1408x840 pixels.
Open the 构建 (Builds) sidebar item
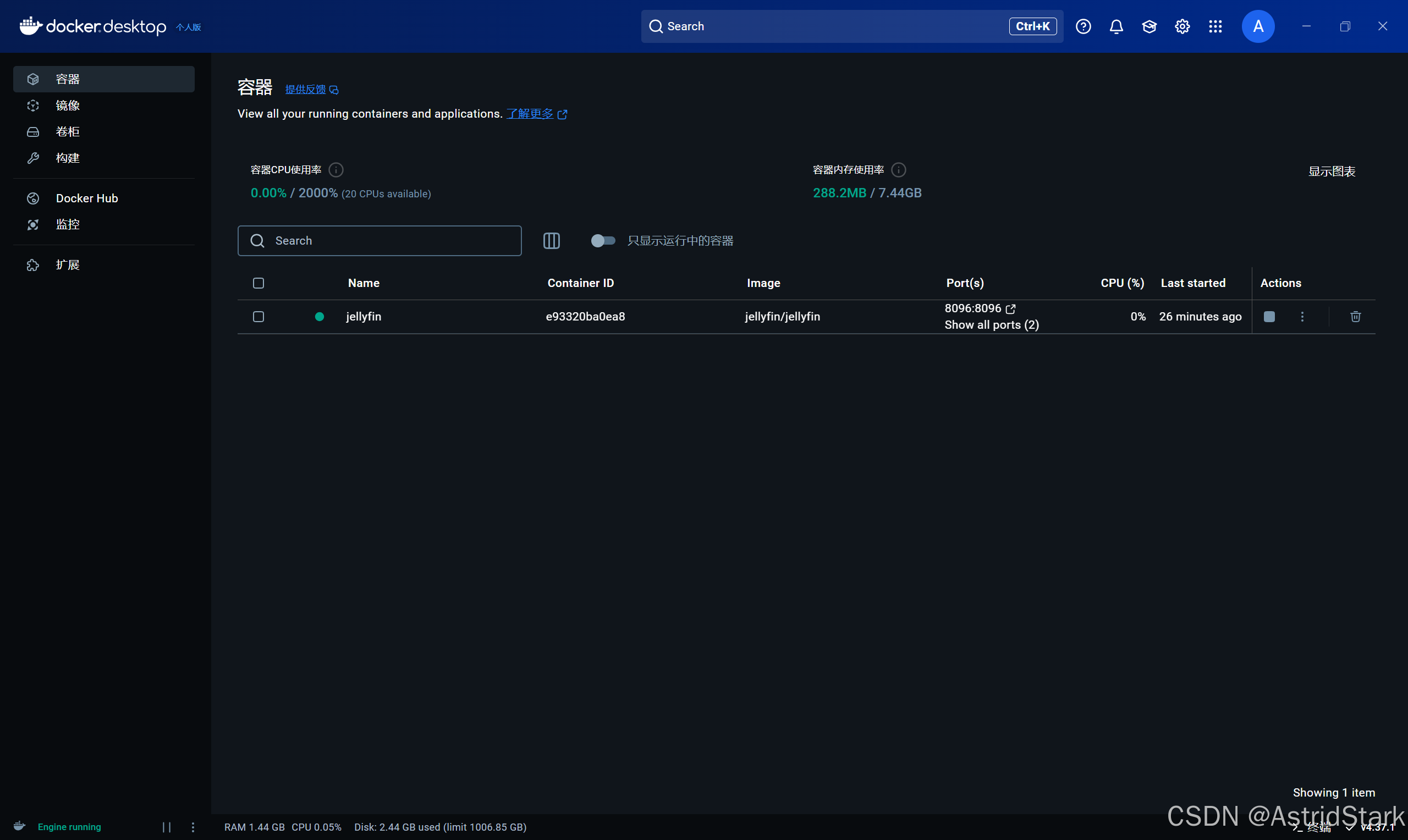coord(103,158)
